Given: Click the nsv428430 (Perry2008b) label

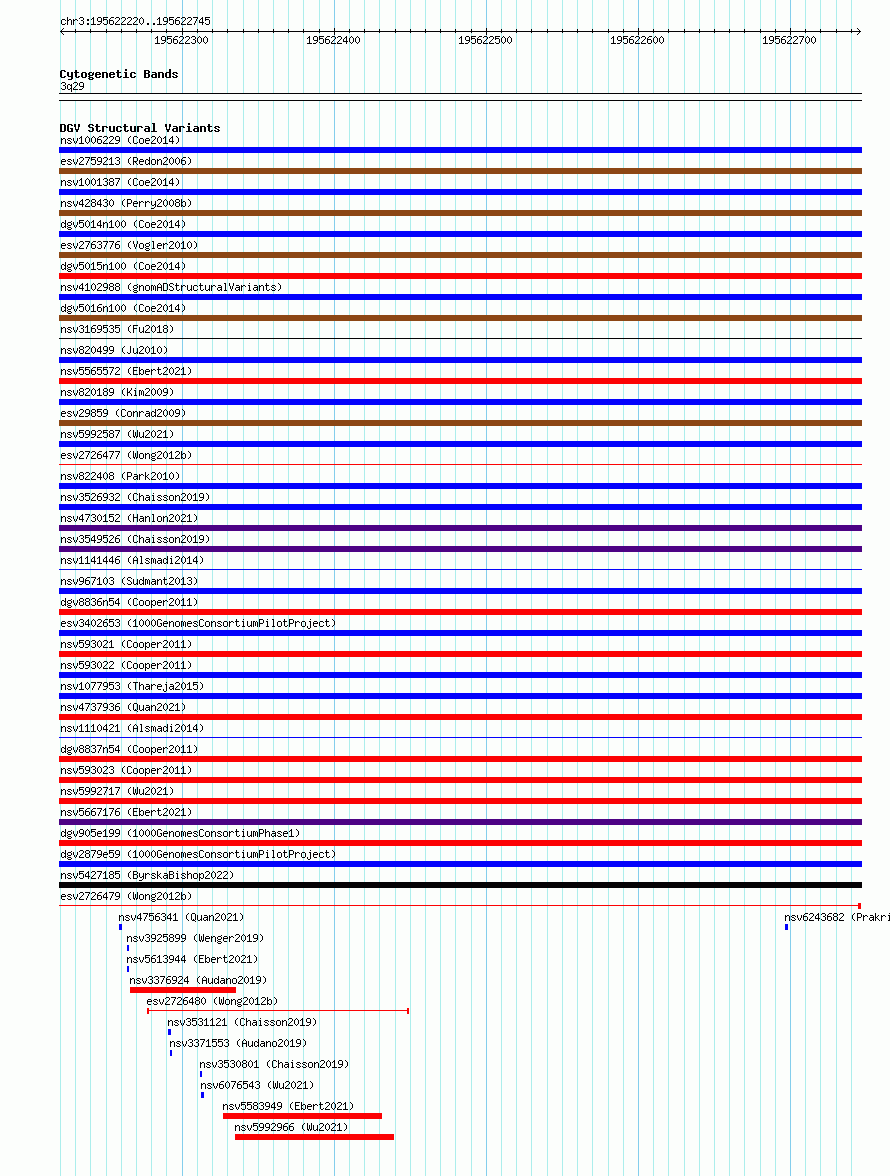Looking at the screenshot, I should click(x=126, y=203).
